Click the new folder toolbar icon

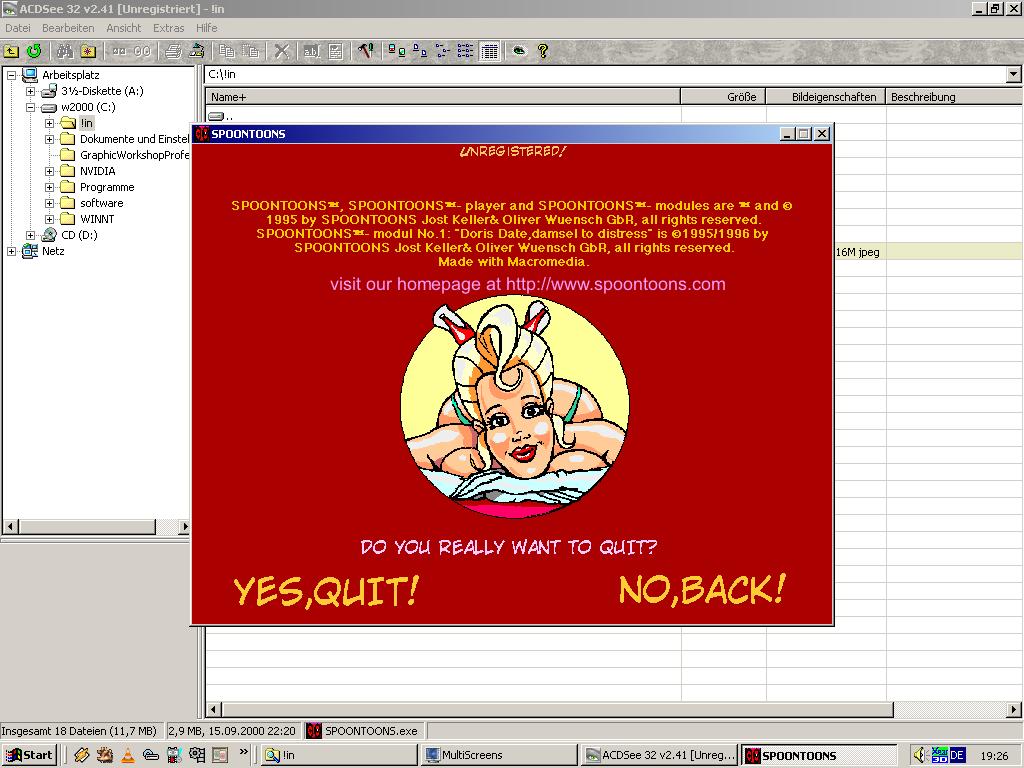pyautogui.click(x=88, y=51)
